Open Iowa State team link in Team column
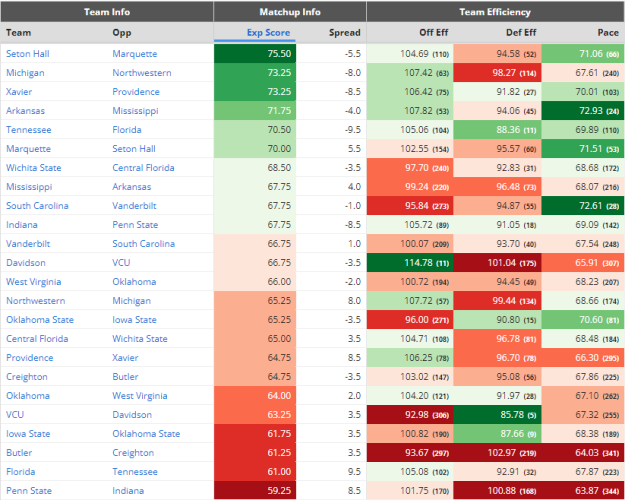This screenshot has width=625, height=500. coord(28,434)
